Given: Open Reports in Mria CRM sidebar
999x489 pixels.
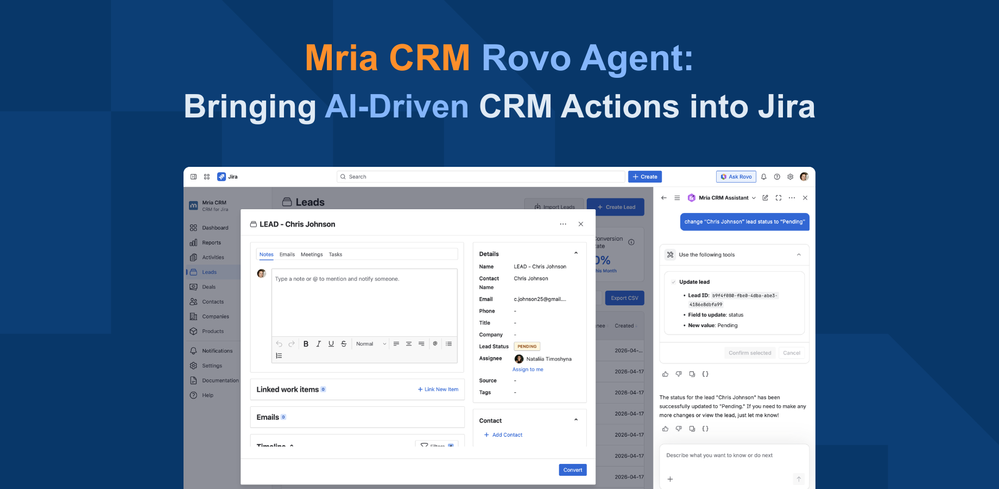Looking at the screenshot, I should (x=205, y=243).
